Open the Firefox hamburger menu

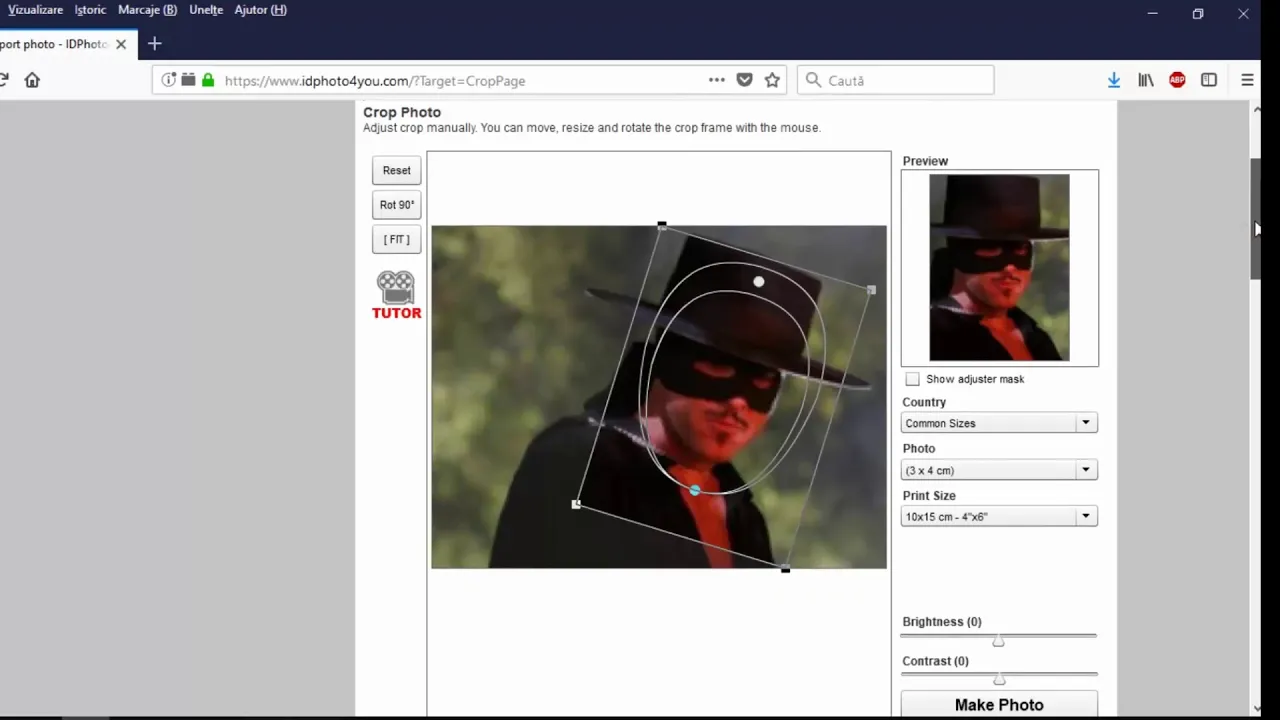(1247, 80)
